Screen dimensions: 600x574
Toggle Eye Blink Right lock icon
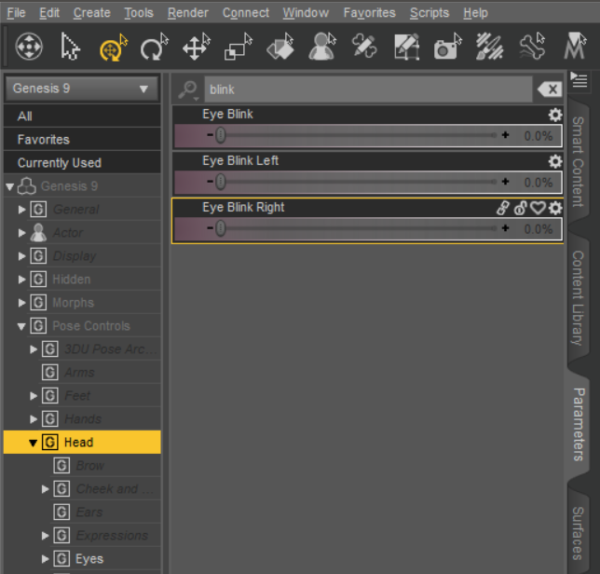pos(520,208)
